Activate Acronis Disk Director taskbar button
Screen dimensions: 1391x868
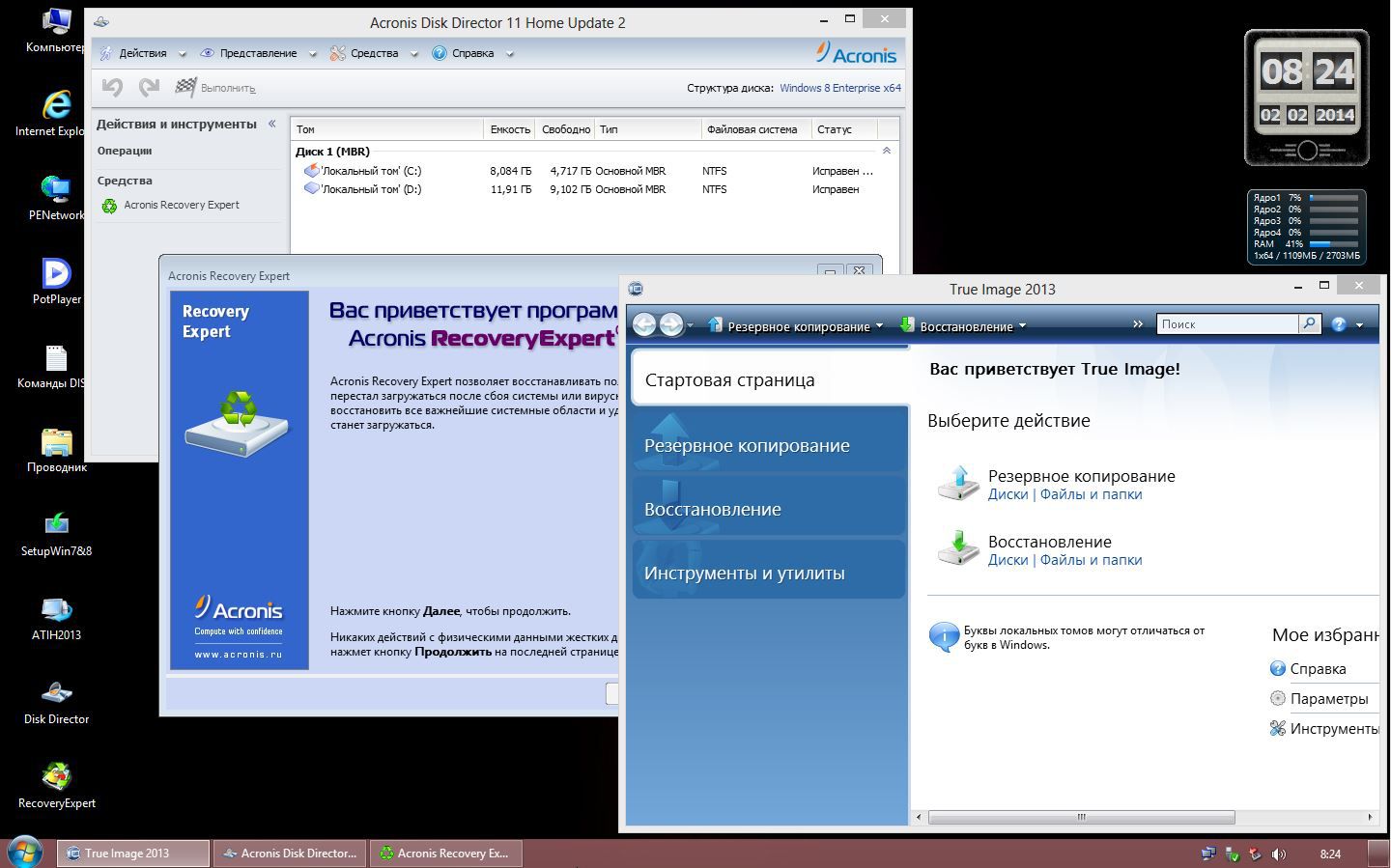[290, 853]
